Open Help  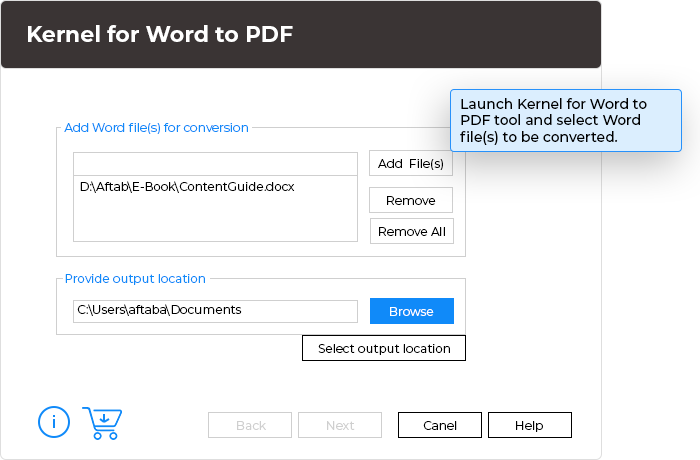pyautogui.click(x=529, y=425)
